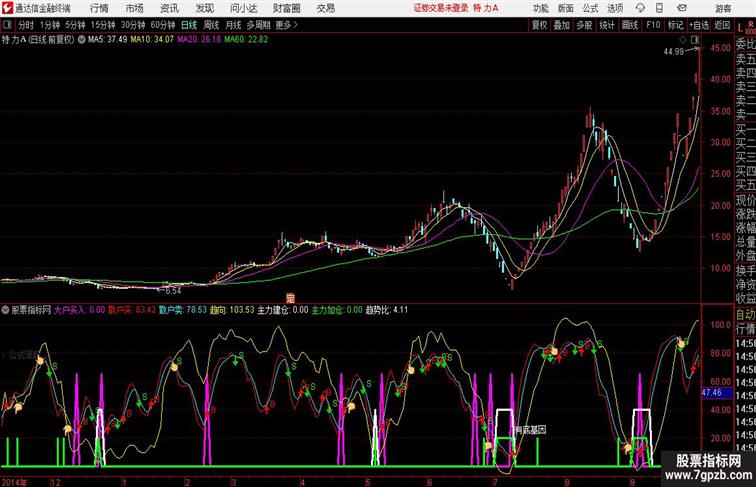
Task: Click the 叠加 toolbar button
Action: pos(562,25)
